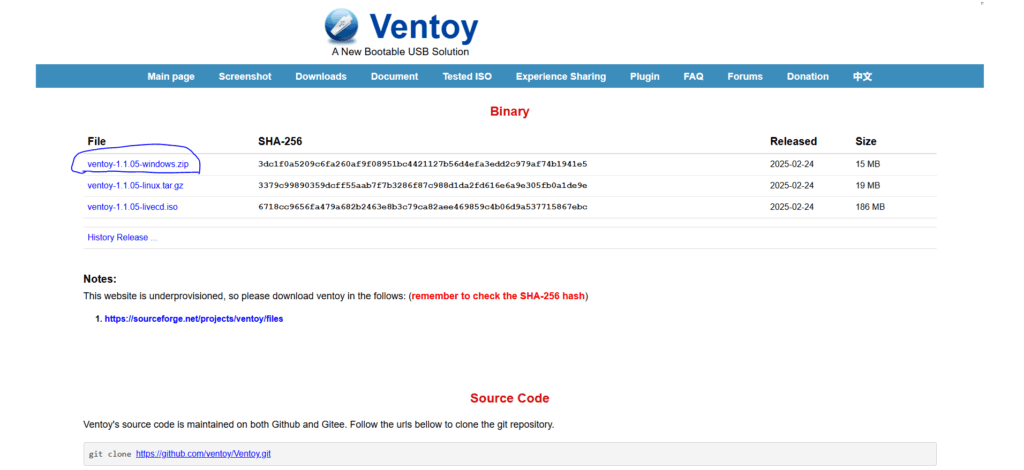Download ventoy-1.1.05-livecd.iso
Viewport: 1024px width, 470px height.
click(x=133, y=207)
